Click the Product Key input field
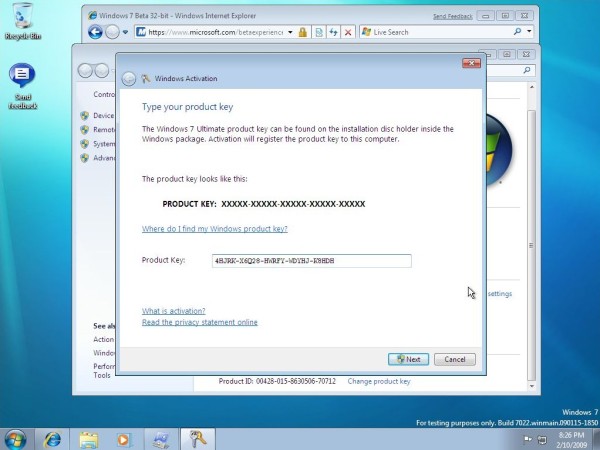600x450 pixels. 312,261
